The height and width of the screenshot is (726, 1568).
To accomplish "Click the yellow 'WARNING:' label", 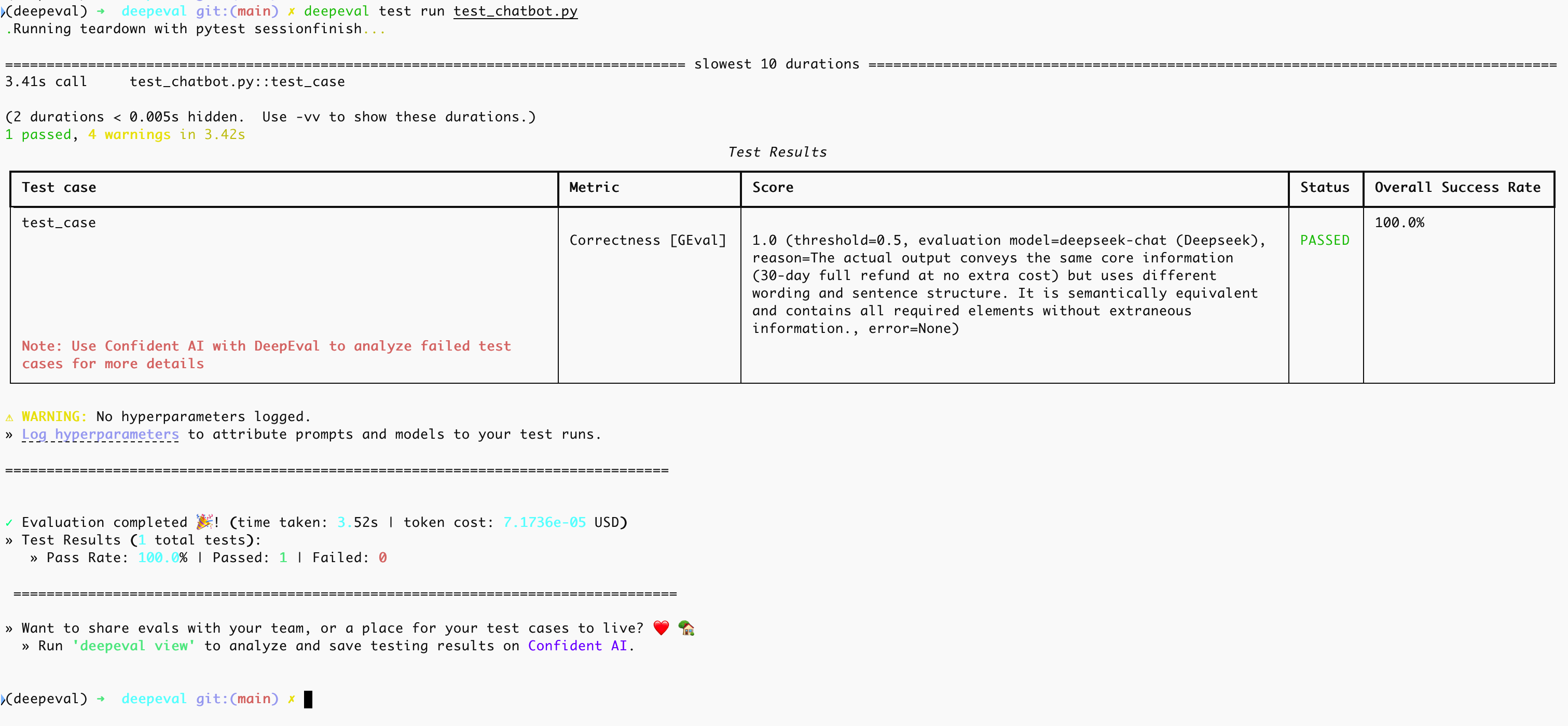I will (55, 416).
